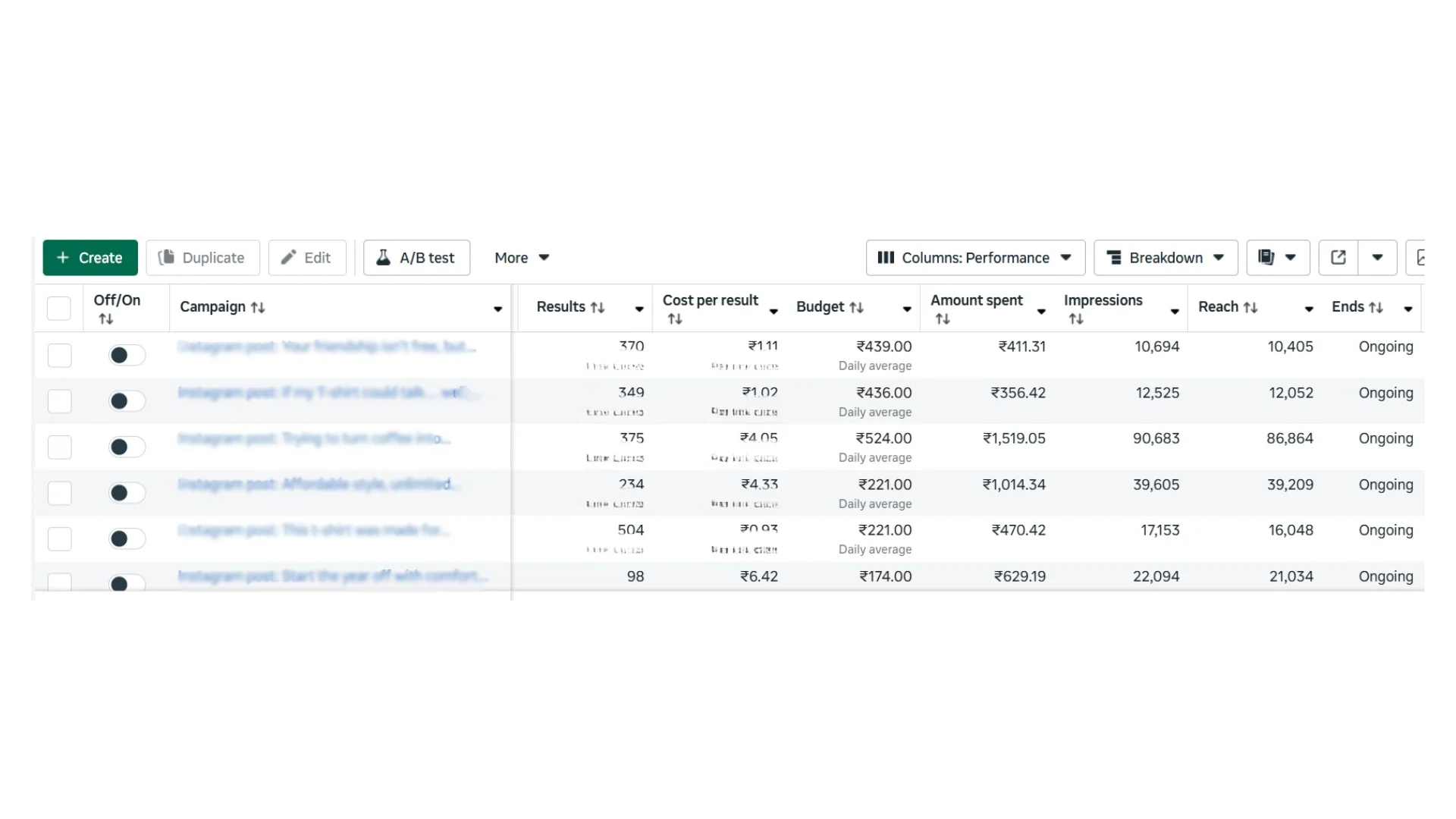
Task: Open Impressions column options arrow
Action: coord(1175,311)
